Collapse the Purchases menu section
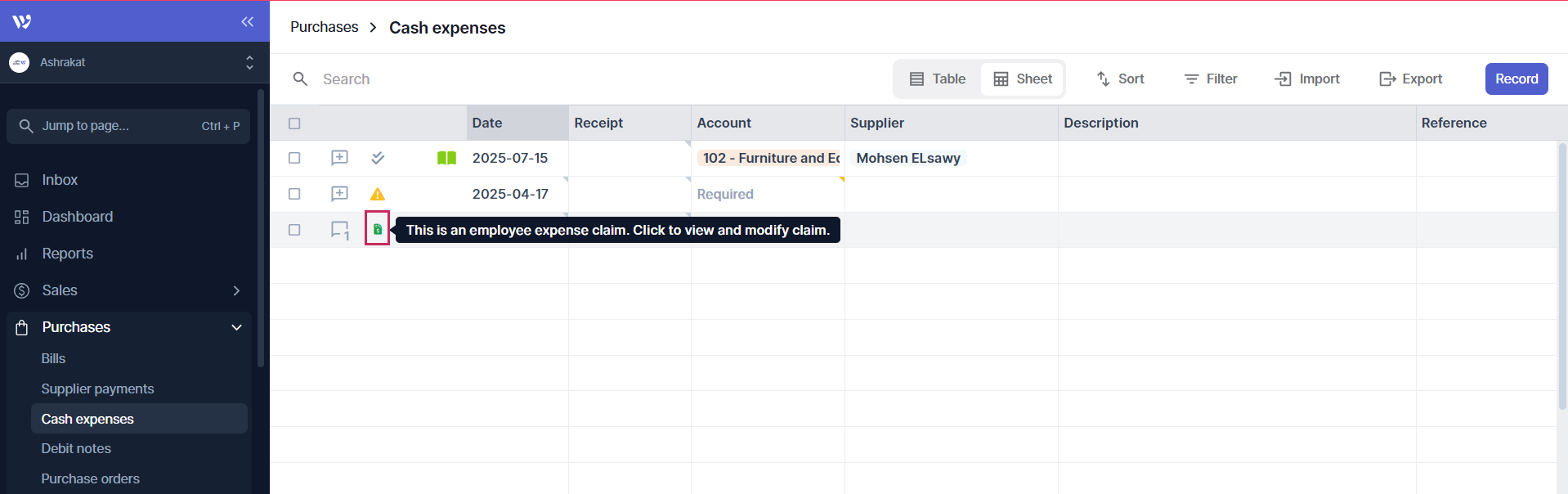 click(x=236, y=327)
